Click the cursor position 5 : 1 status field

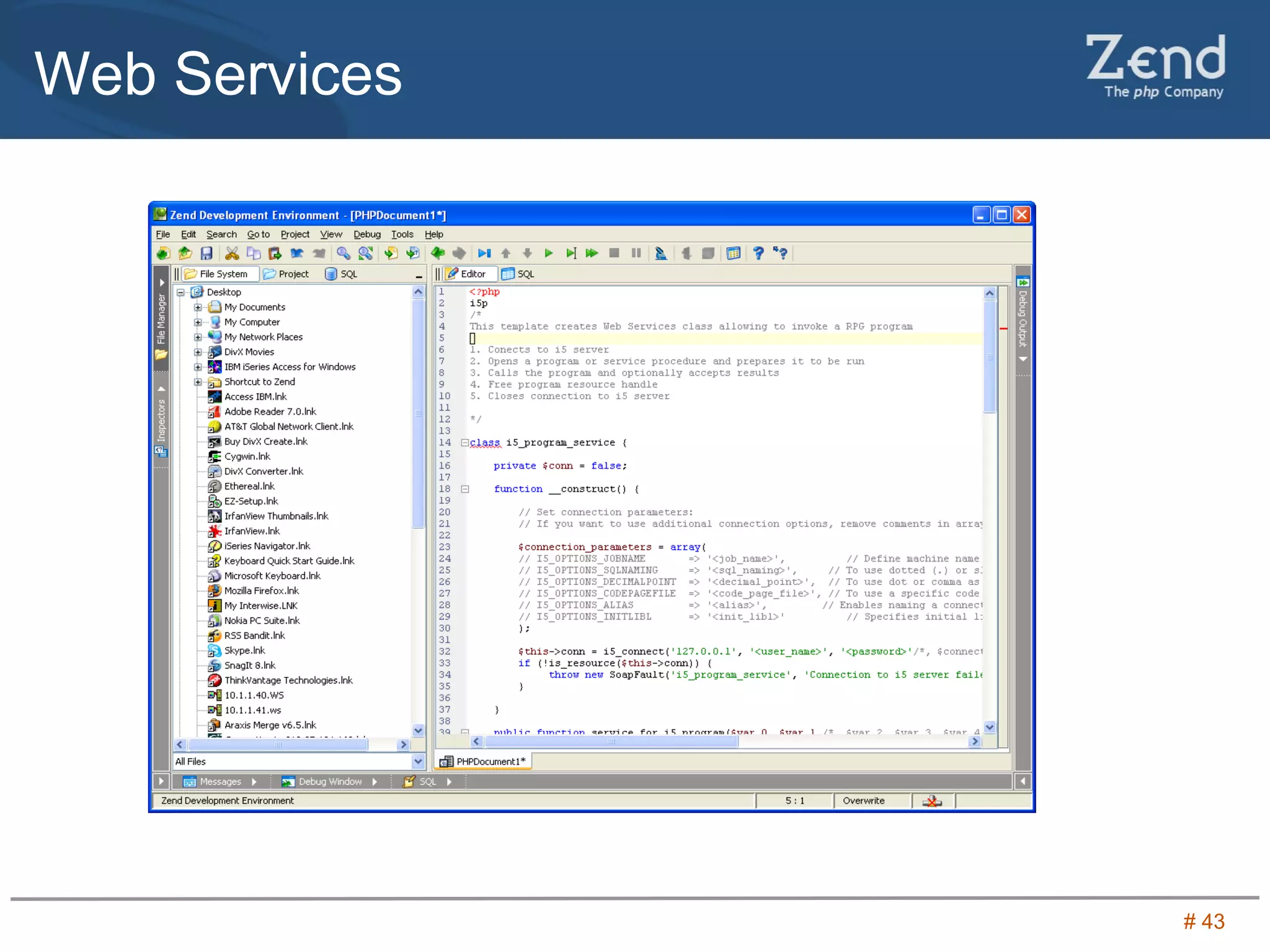(794, 801)
